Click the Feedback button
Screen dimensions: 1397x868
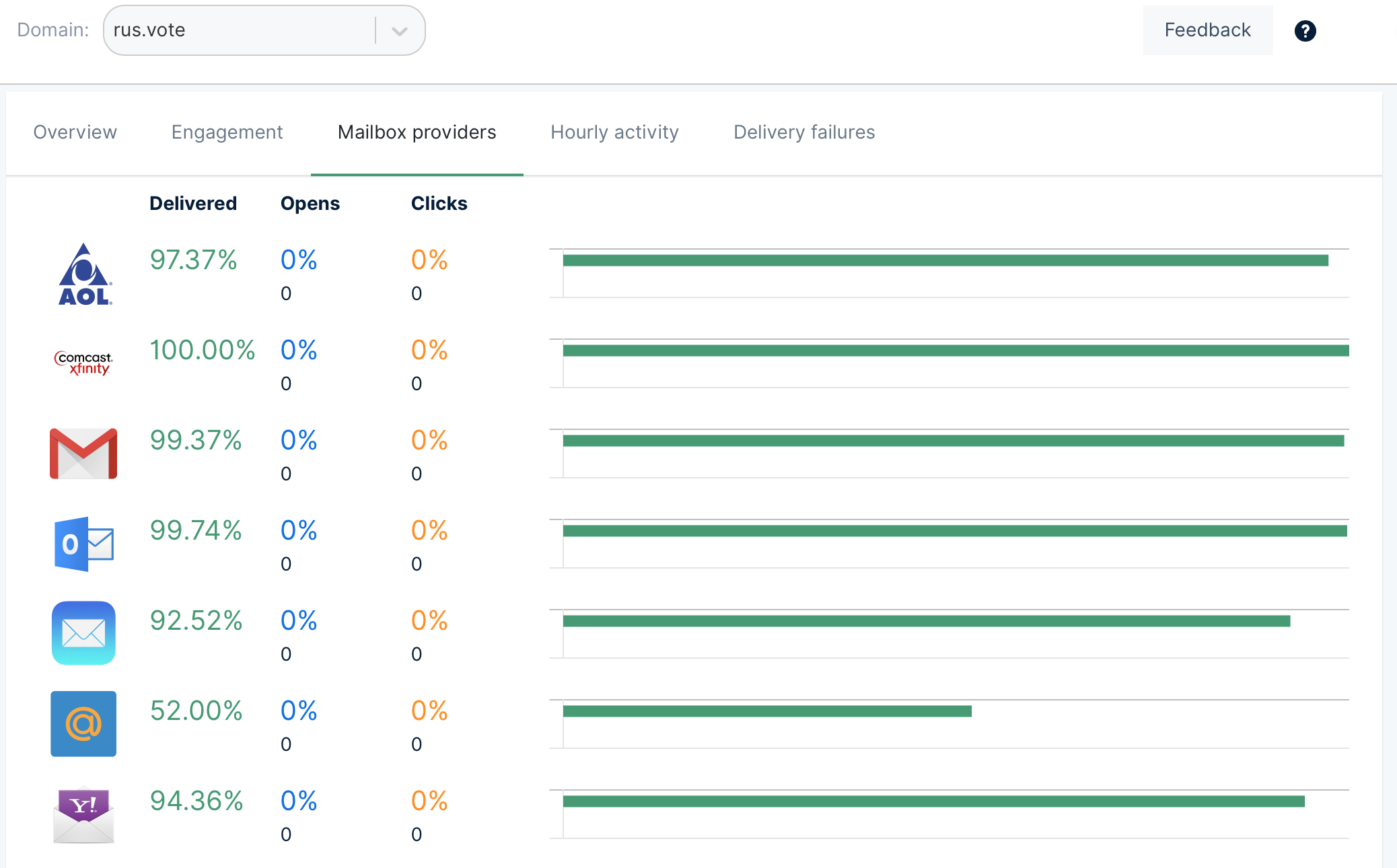pyautogui.click(x=1207, y=30)
